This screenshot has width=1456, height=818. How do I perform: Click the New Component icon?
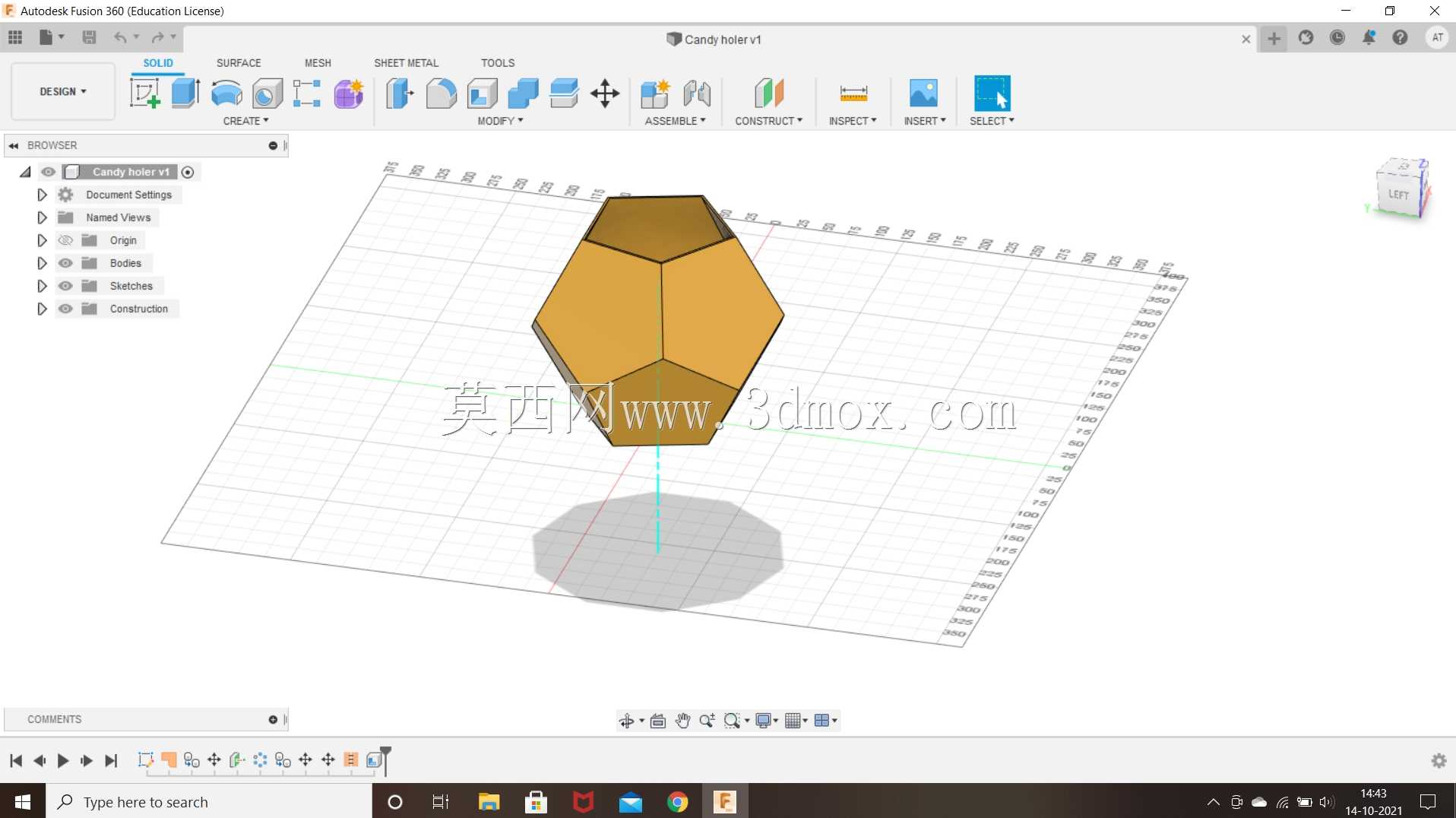(x=655, y=94)
